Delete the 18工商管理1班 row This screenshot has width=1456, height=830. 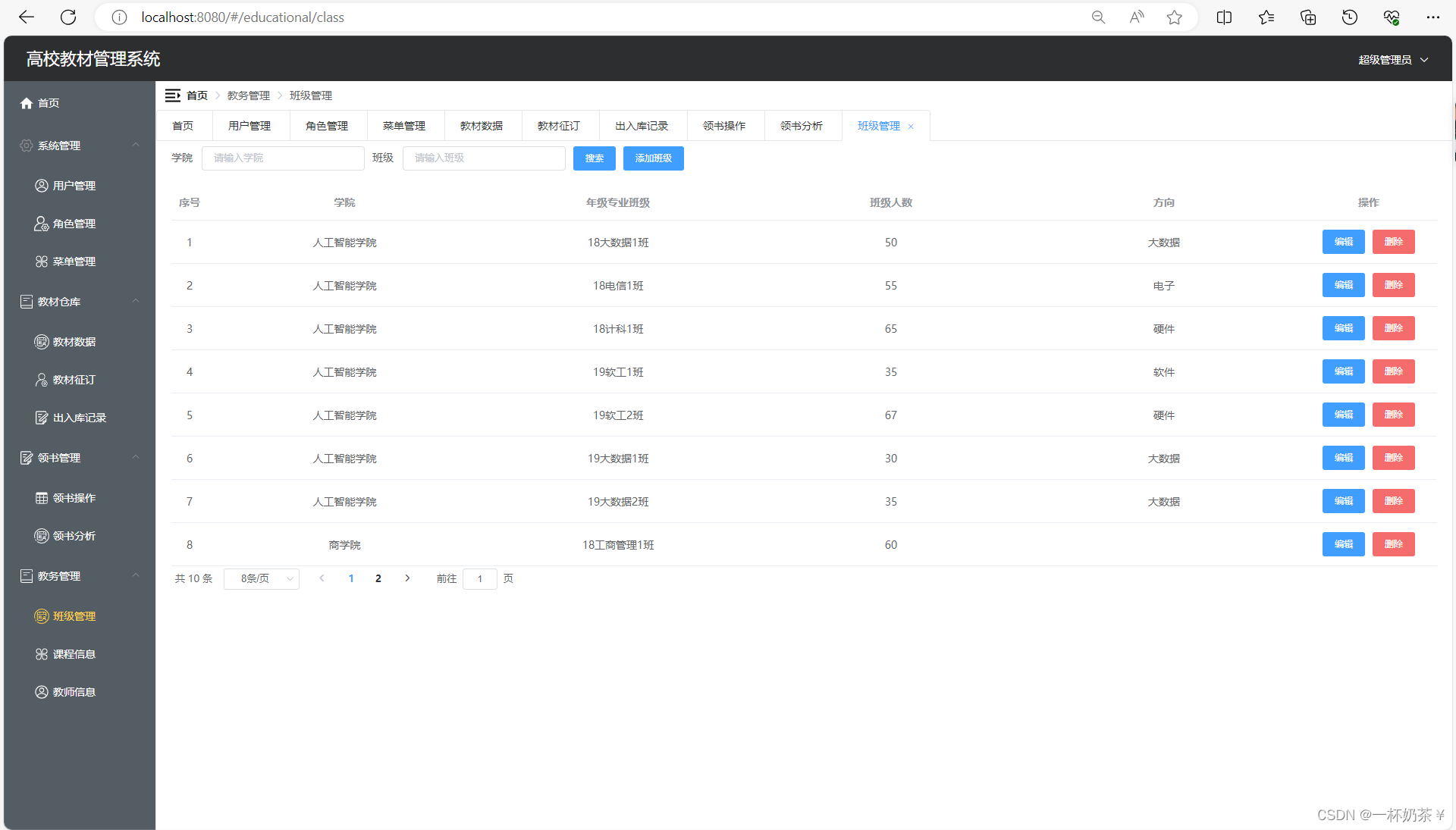1394,544
